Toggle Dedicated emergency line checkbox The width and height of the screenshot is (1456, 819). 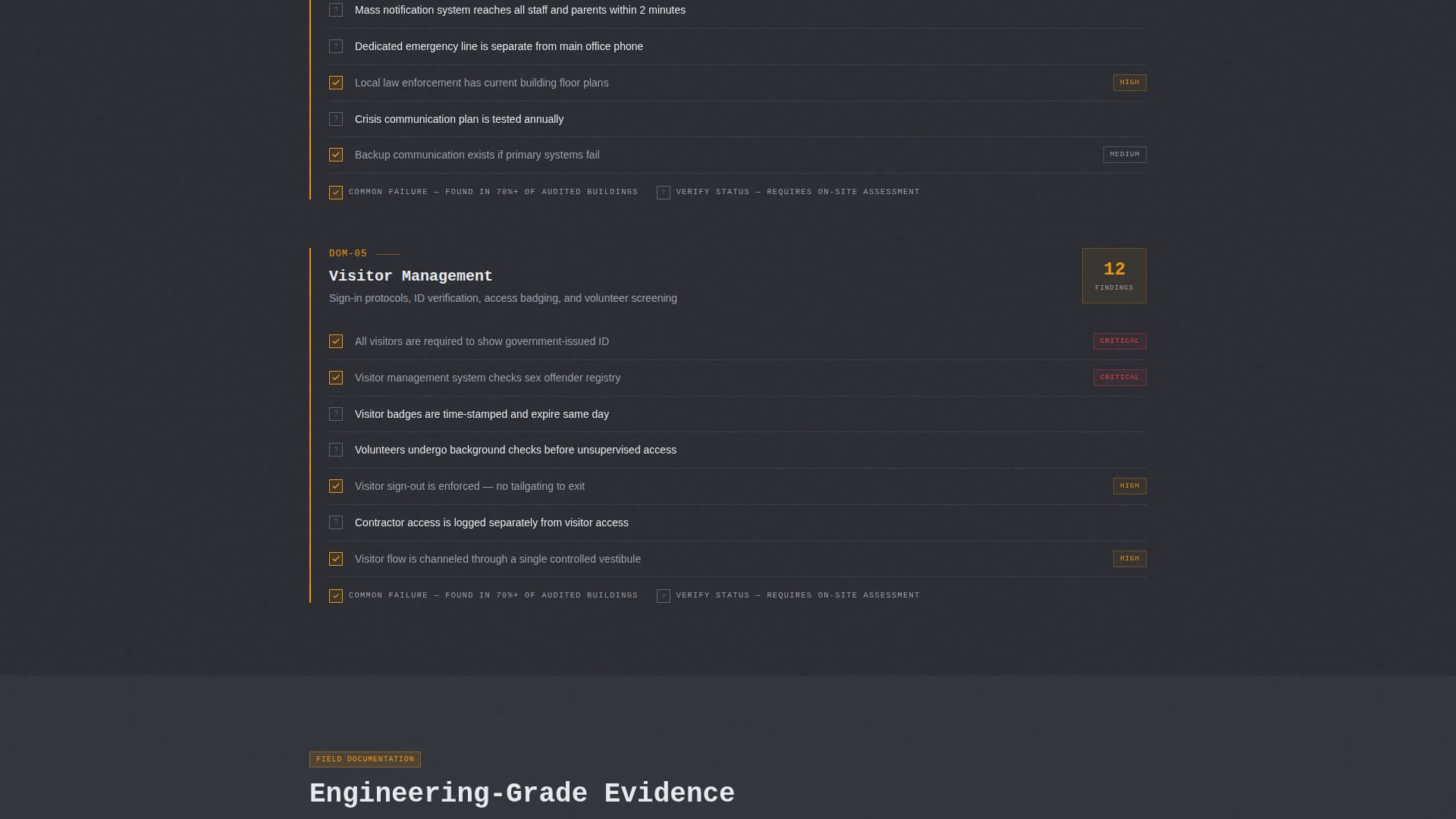pyautogui.click(x=336, y=46)
